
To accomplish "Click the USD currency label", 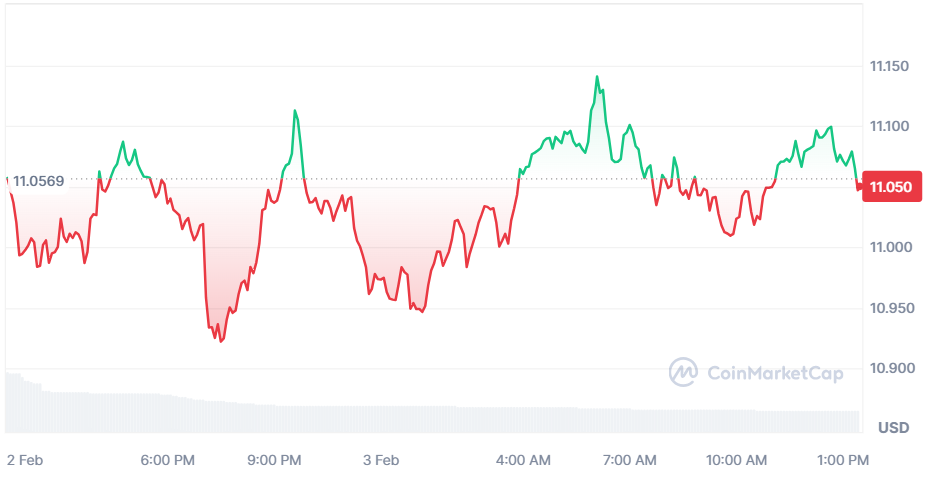I will point(893,427).
